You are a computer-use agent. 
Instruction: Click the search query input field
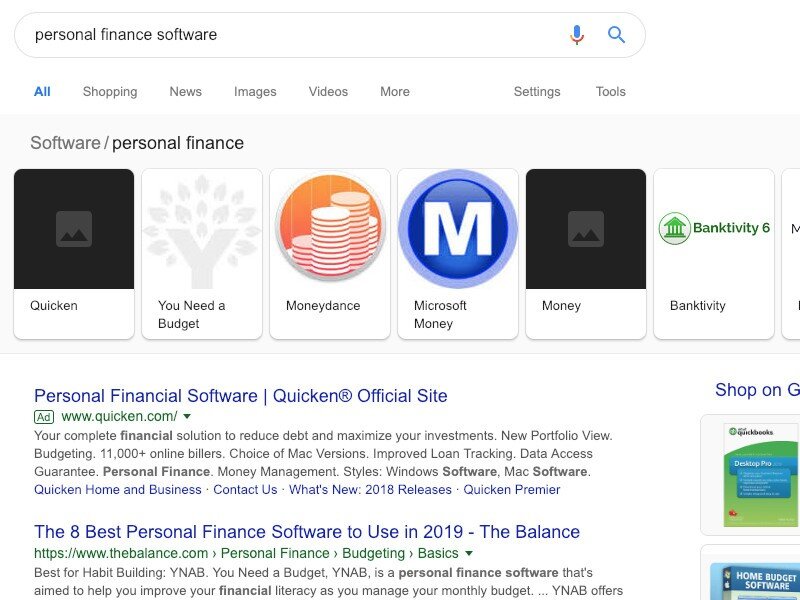[290, 35]
